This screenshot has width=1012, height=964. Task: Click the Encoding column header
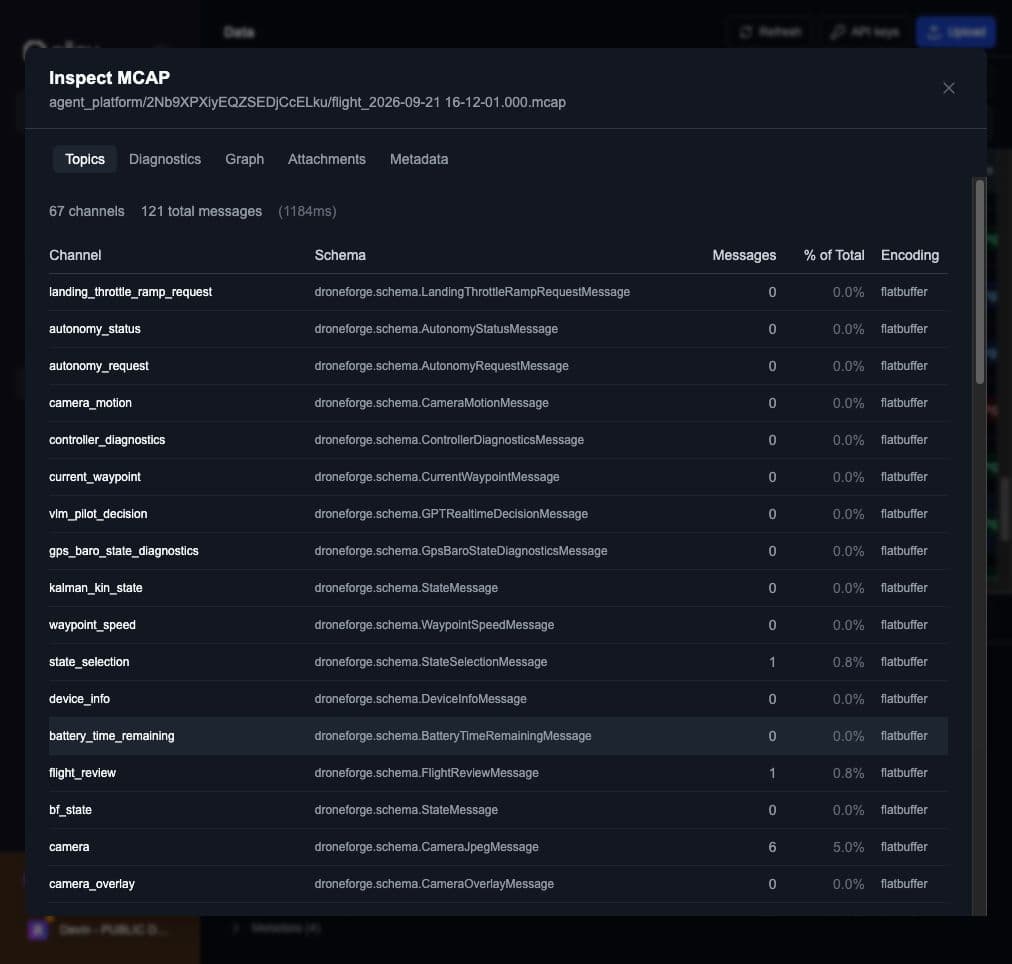pos(909,255)
